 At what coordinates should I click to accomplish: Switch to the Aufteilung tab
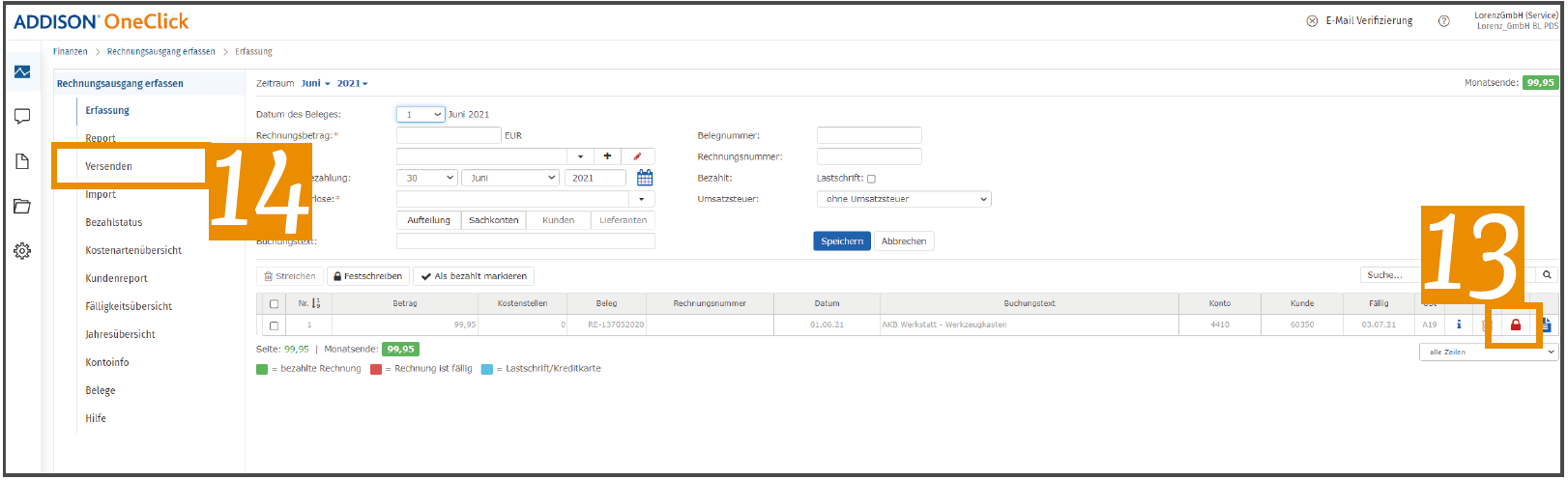coord(428,220)
